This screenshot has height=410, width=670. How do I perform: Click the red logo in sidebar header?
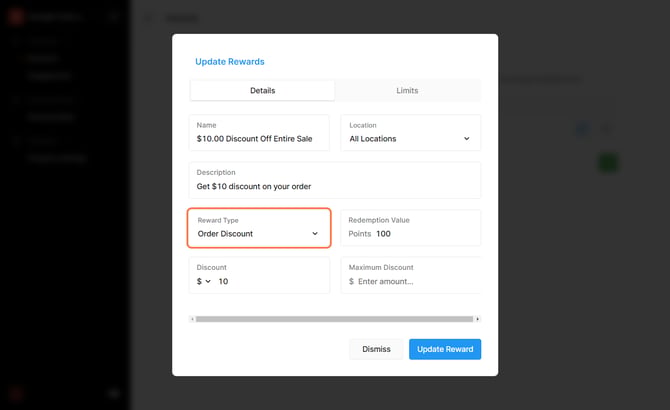[16, 17]
